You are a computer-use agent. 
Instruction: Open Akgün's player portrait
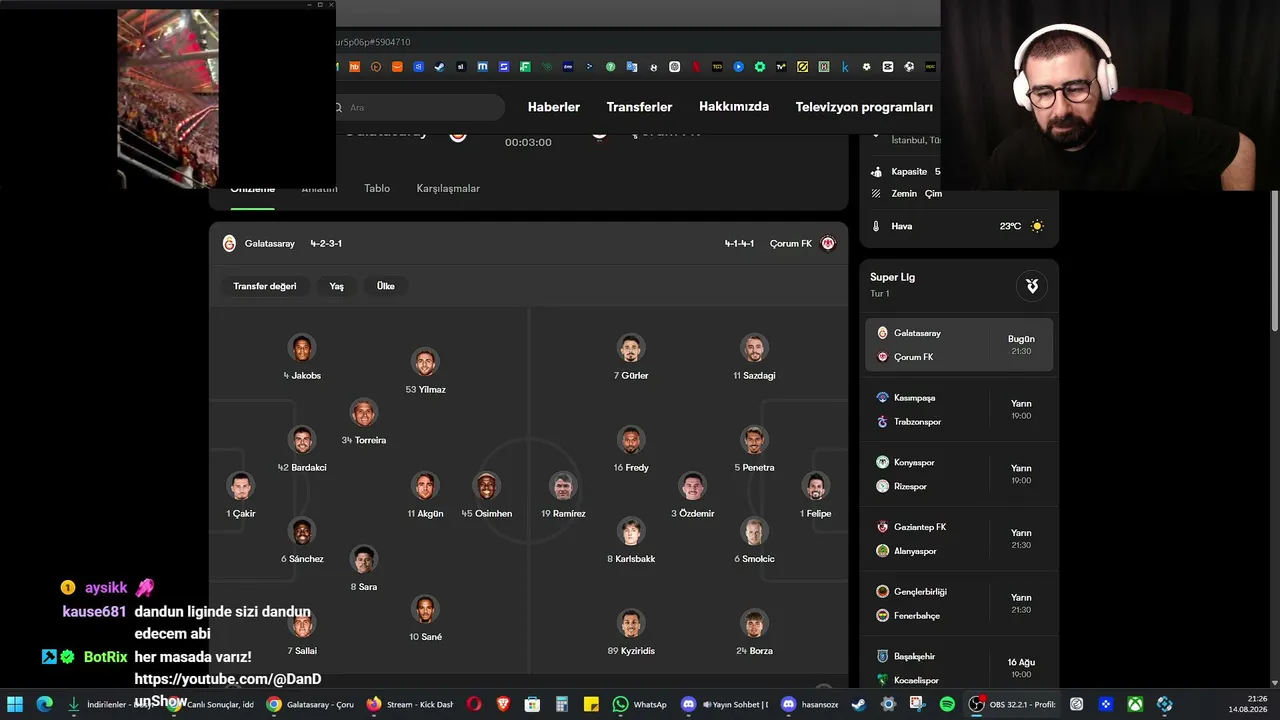click(x=425, y=486)
